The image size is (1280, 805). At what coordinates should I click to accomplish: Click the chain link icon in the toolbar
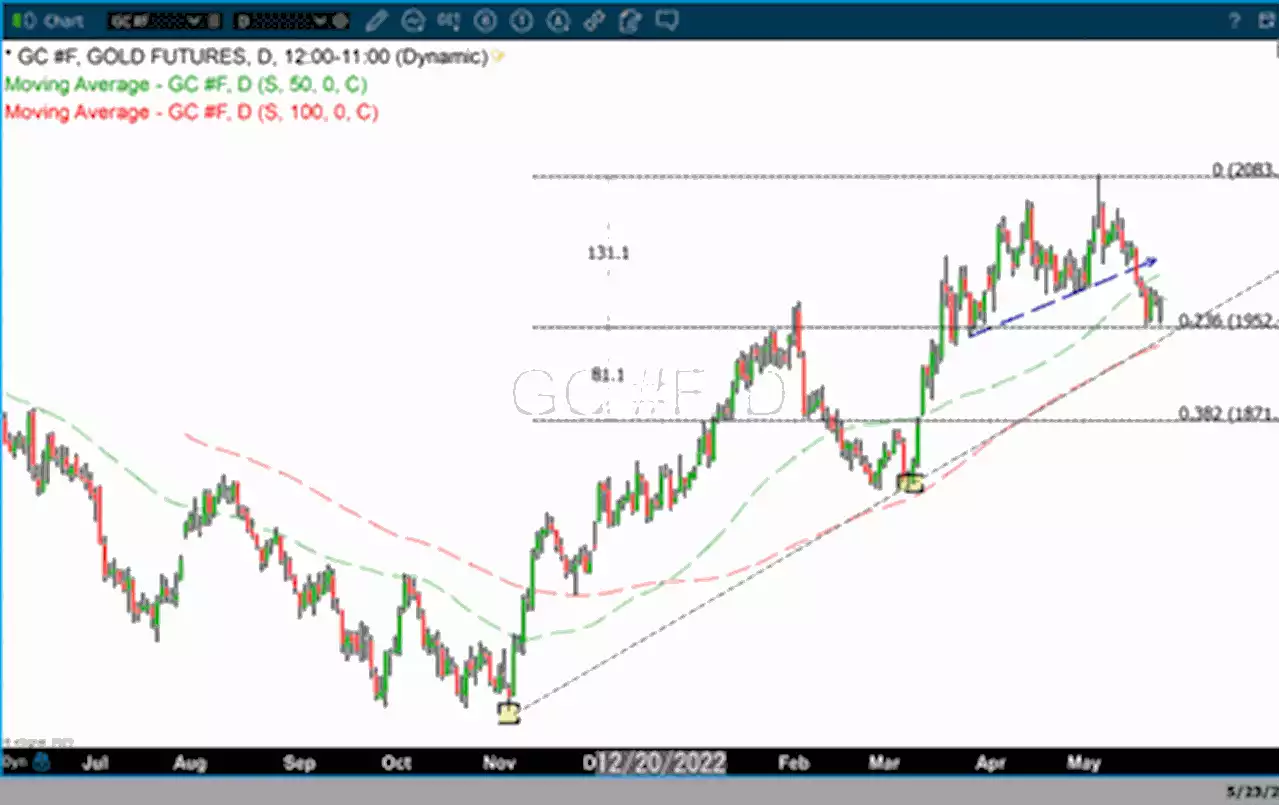click(594, 20)
